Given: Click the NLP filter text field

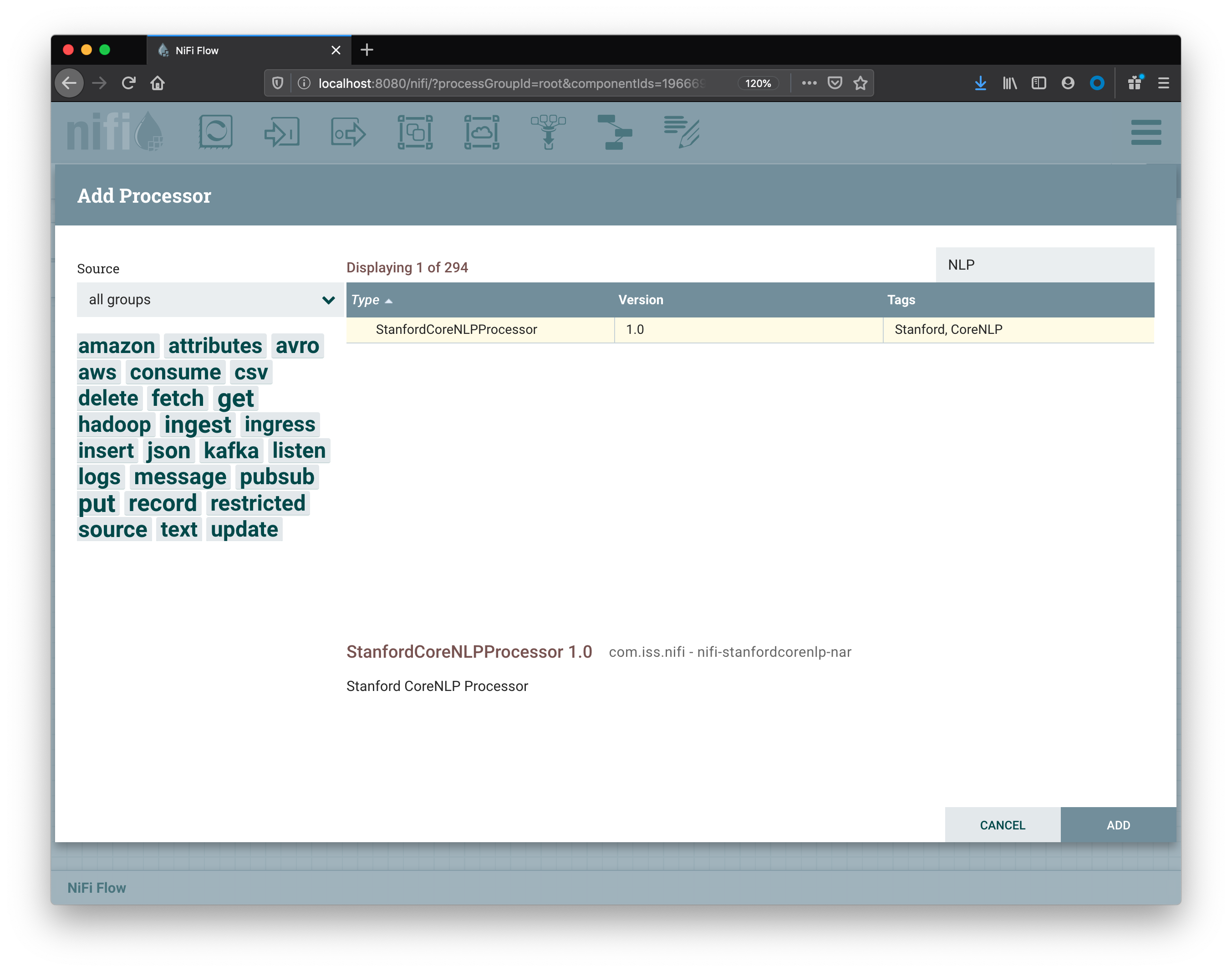Looking at the screenshot, I should click(x=1044, y=265).
